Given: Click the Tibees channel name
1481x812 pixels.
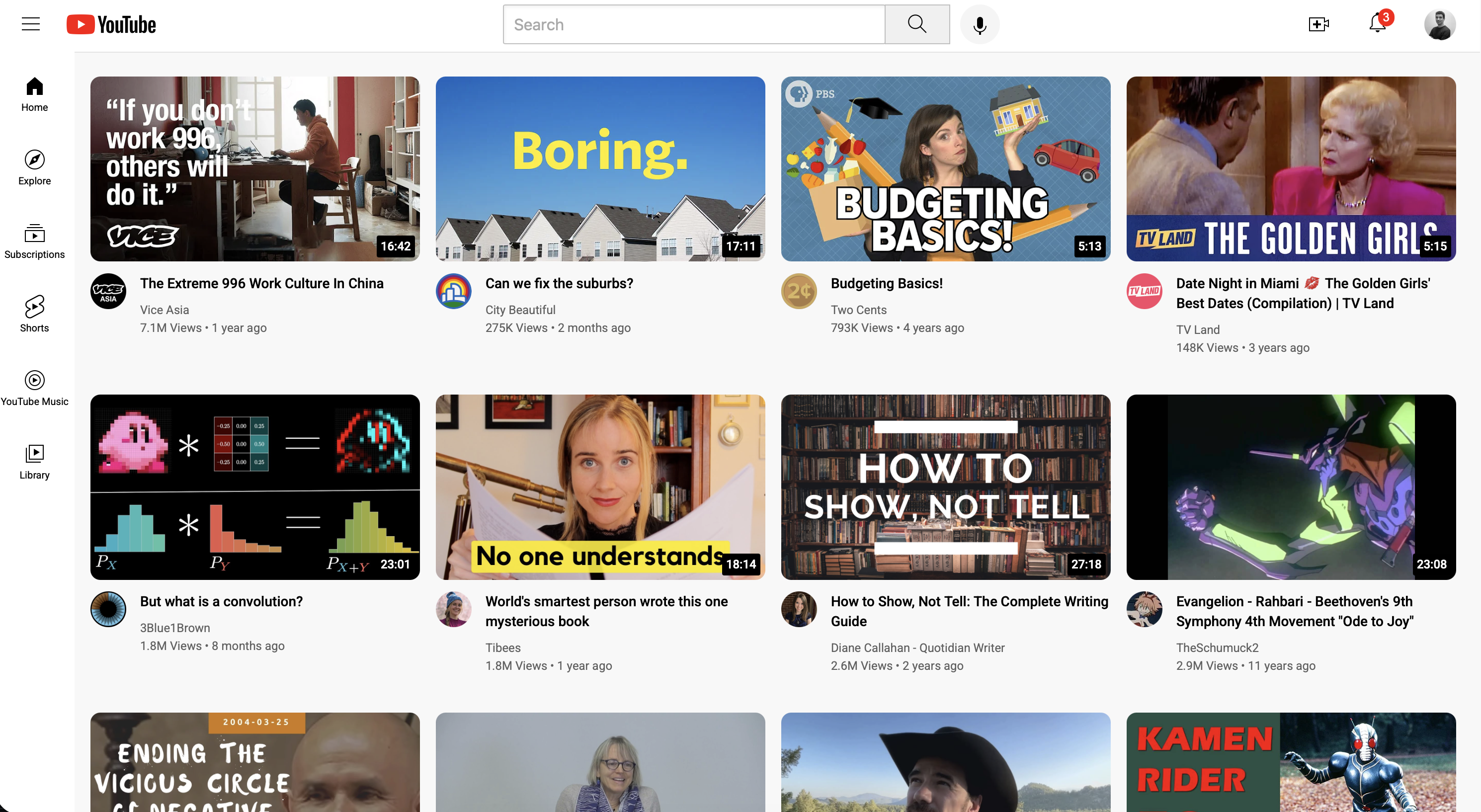Looking at the screenshot, I should click(503, 648).
